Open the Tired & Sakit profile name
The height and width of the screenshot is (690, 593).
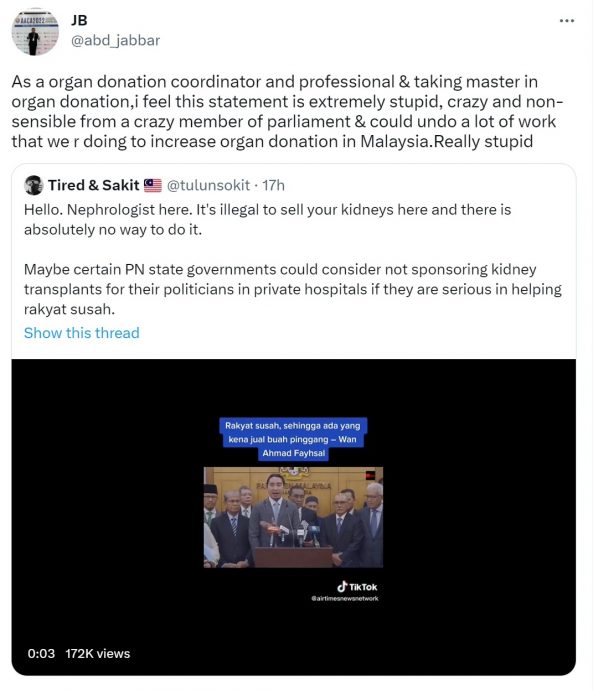coord(94,185)
